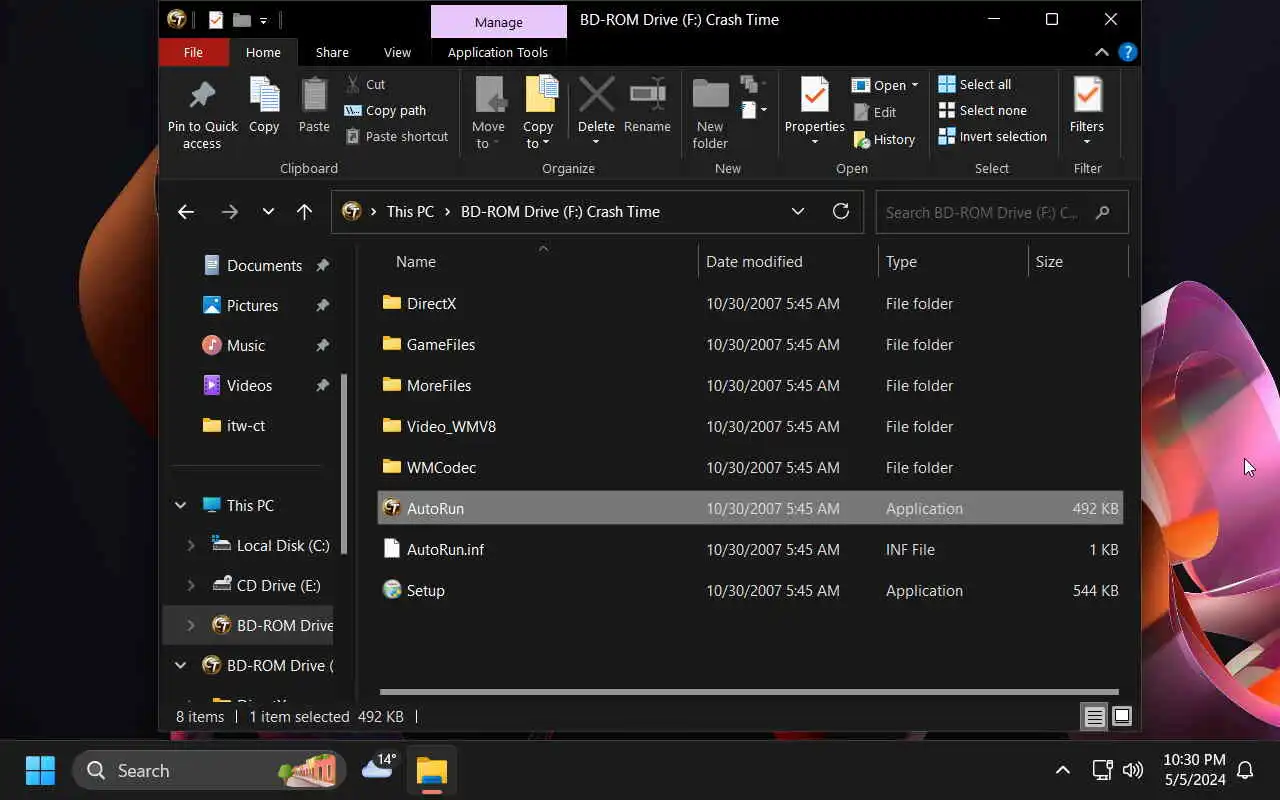Switch to the View ribbon tab
This screenshot has height=800, width=1280.
pyautogui.click(x=397, y=52)
